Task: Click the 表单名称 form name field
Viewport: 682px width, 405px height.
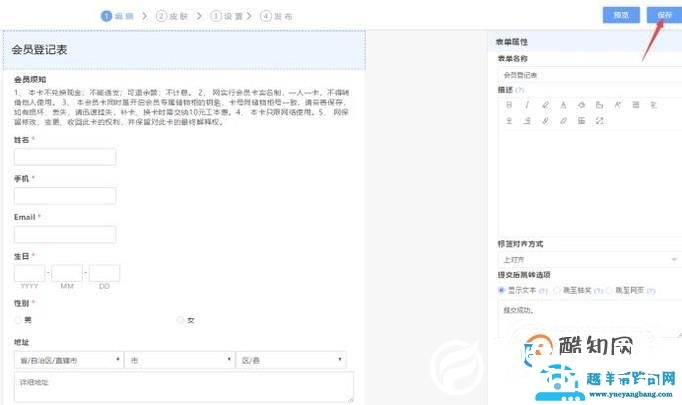Action: [x=589, y=75]
